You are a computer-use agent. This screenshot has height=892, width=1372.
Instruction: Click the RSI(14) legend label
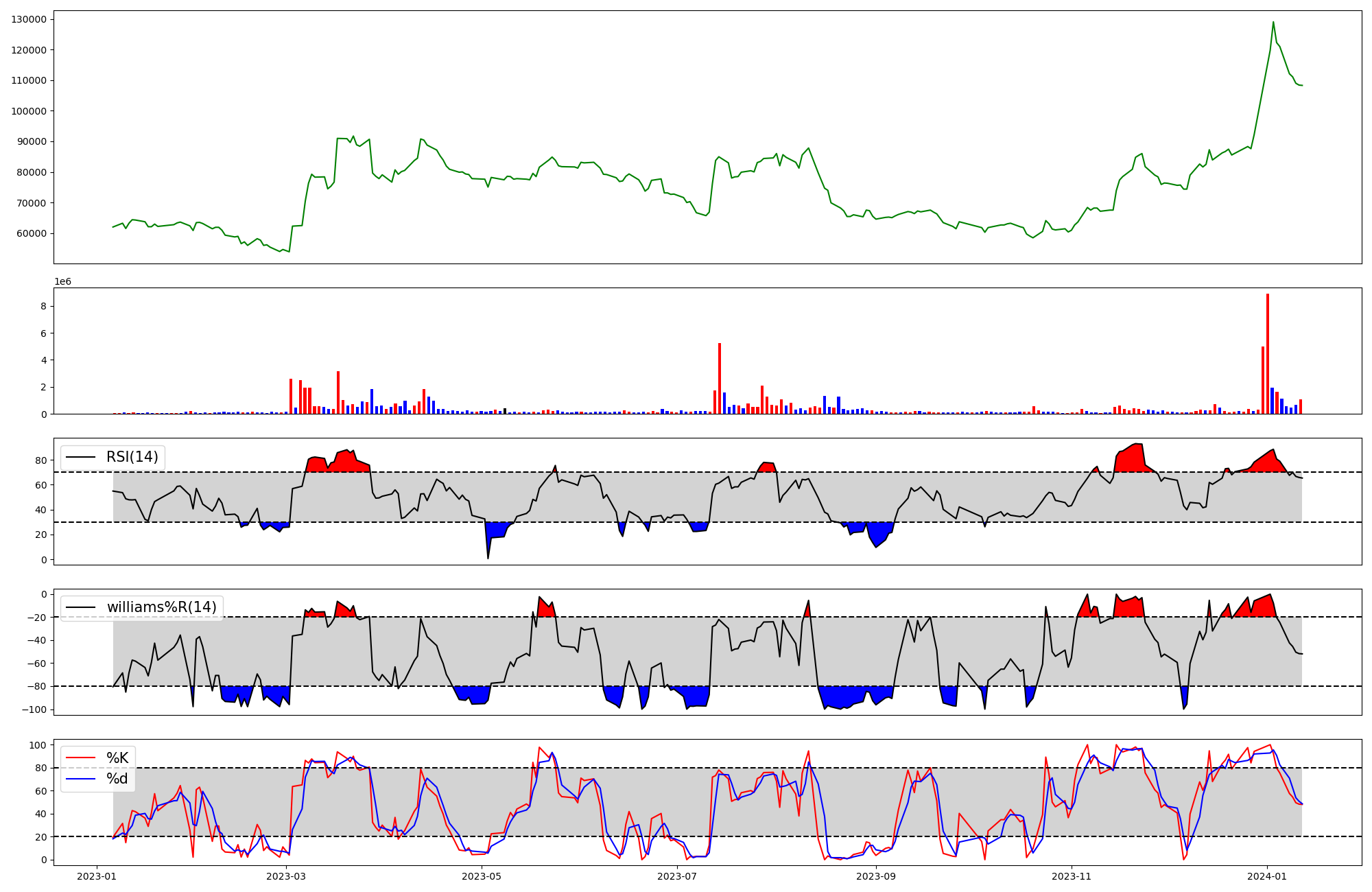(x=132, y=457)
